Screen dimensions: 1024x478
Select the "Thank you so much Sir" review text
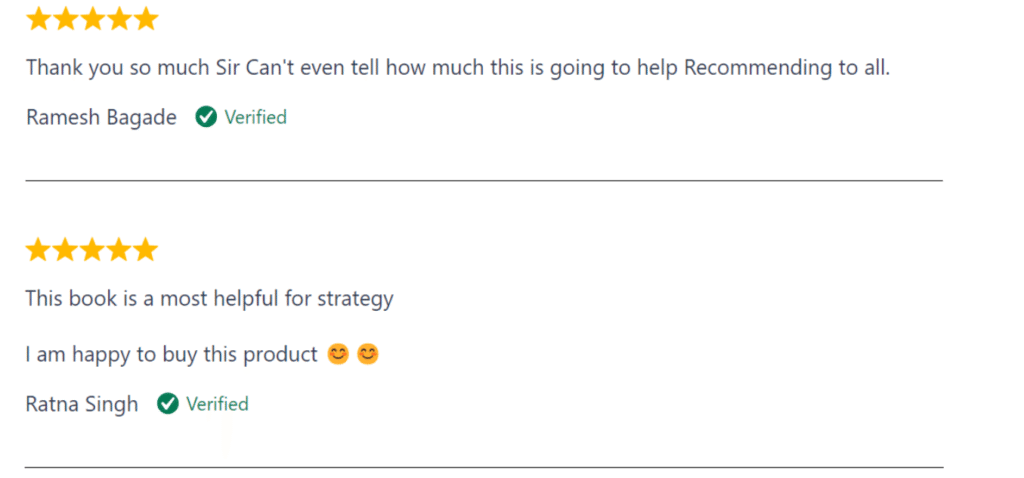pos(457,69)
